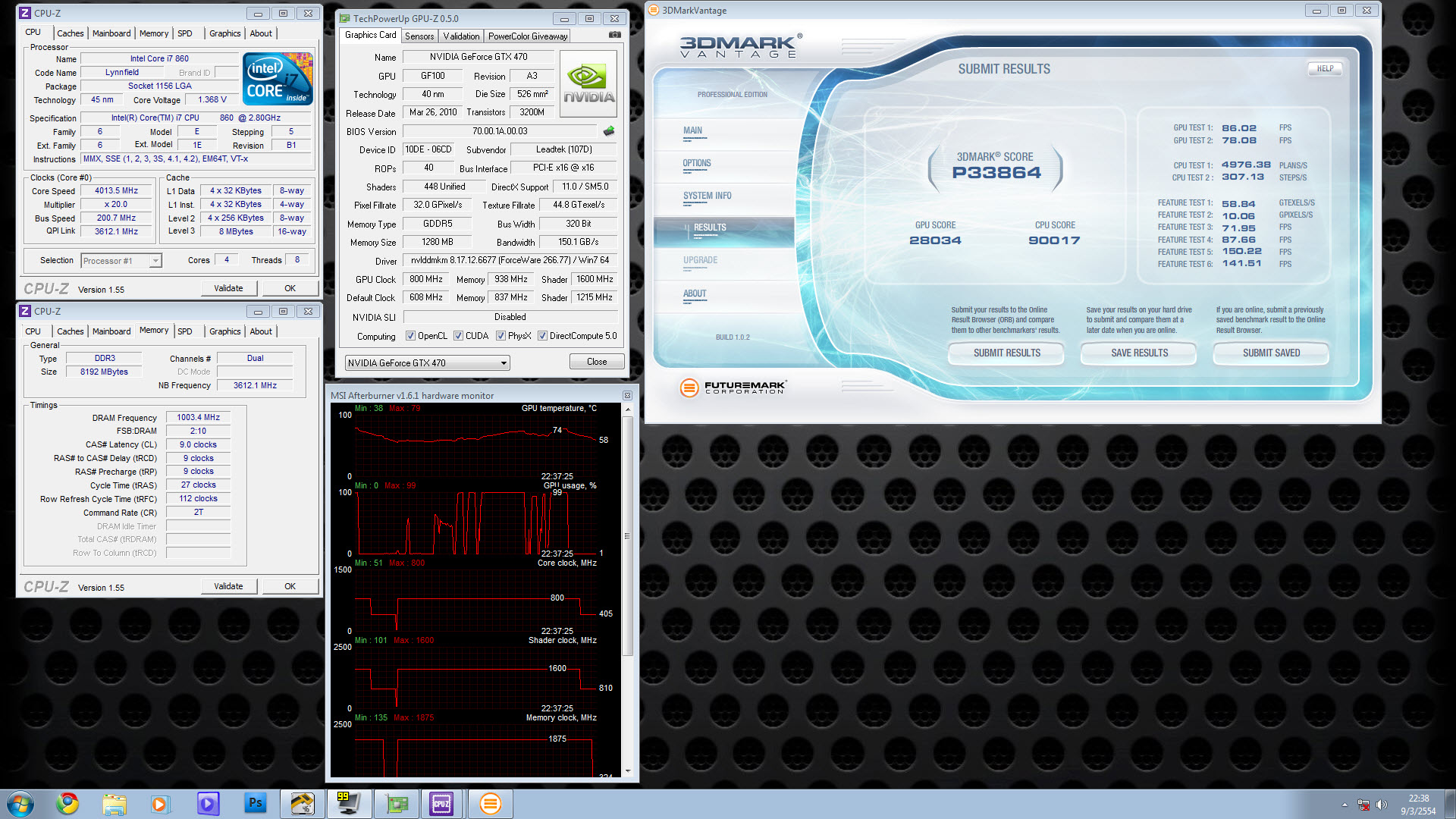The image size is (1456, 819).
Task: Toggle the PhysX checkbox
Action: [500, 336]
